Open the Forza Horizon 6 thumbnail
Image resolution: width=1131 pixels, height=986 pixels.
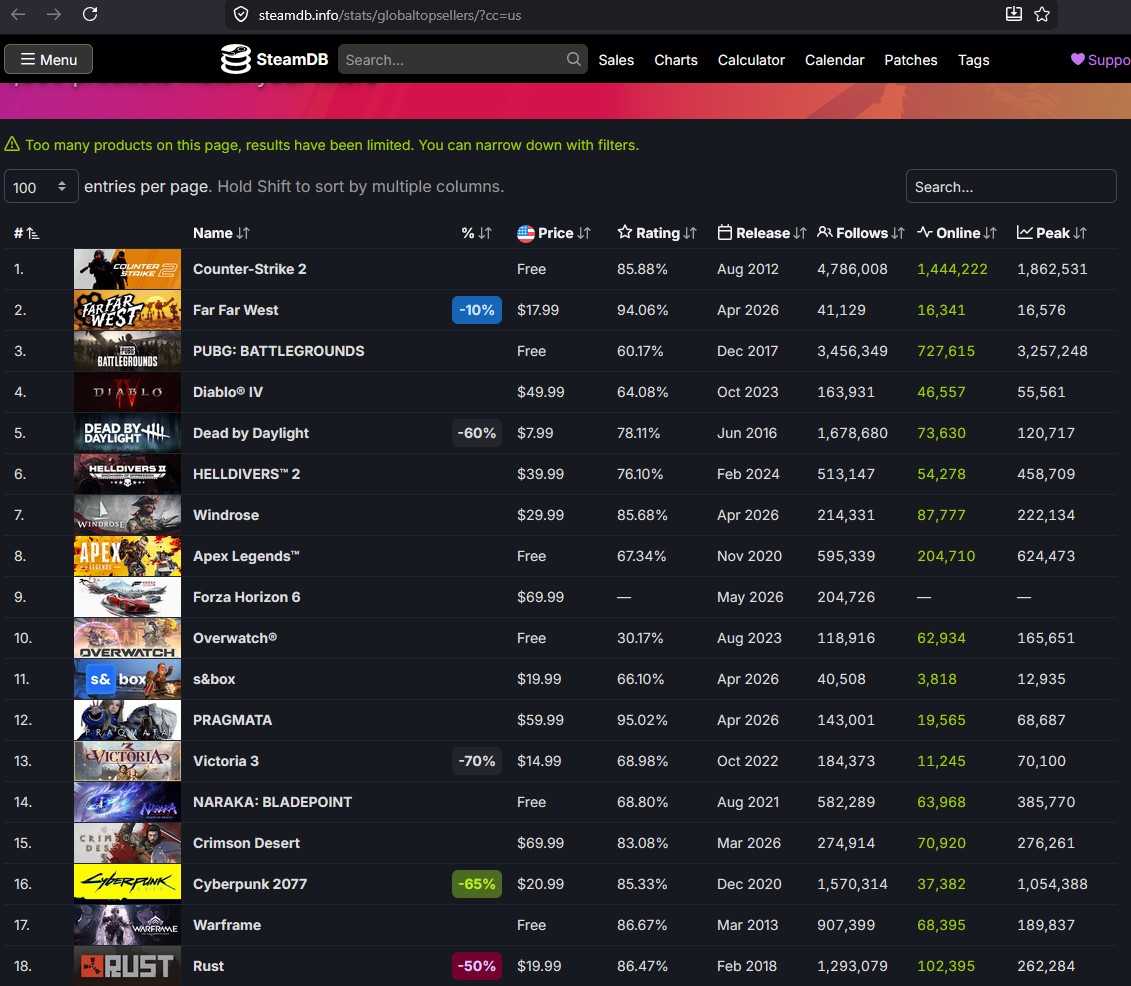pos(128,597)
